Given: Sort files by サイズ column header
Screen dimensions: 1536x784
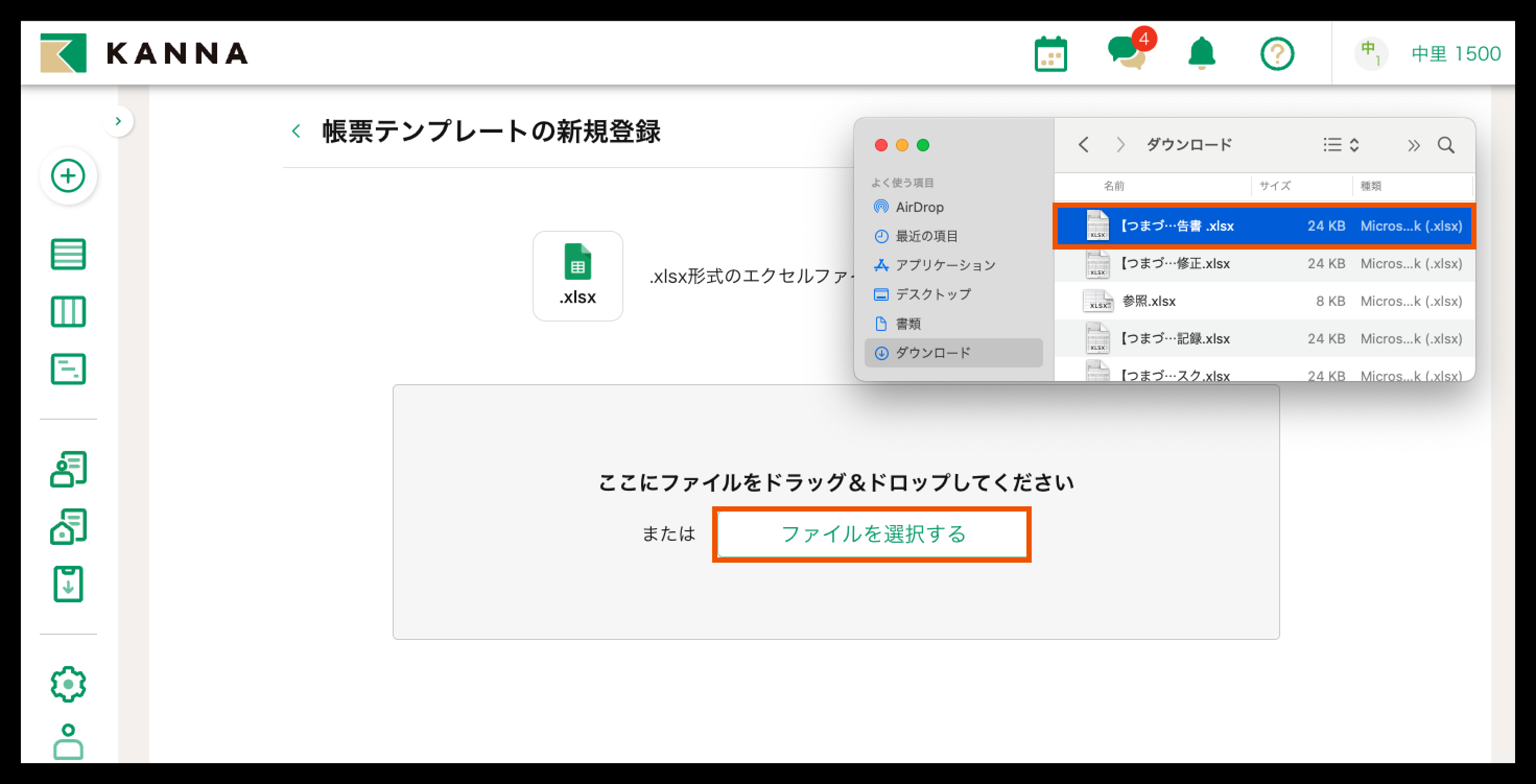Looking at the screenshot, I should (x=1275, y=186).
